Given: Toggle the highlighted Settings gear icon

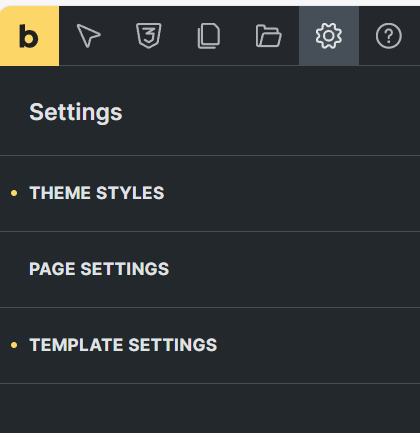Looking at the screenshot, I should (x=329, y=36).
